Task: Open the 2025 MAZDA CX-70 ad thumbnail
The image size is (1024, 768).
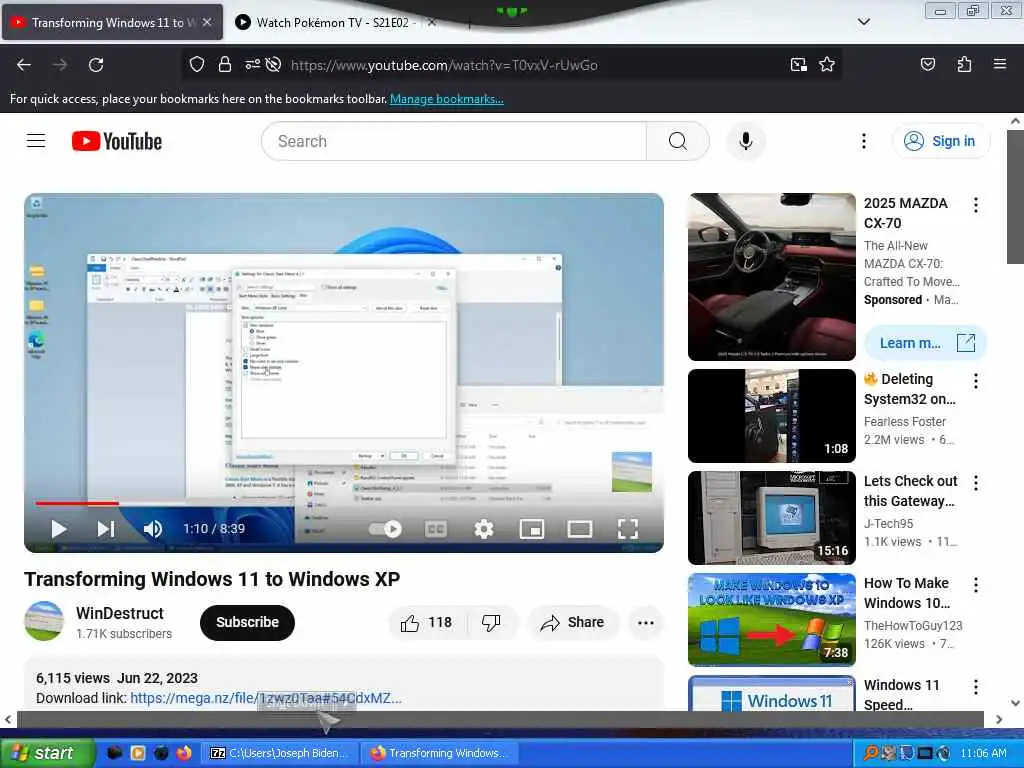Action: point(772,277)
